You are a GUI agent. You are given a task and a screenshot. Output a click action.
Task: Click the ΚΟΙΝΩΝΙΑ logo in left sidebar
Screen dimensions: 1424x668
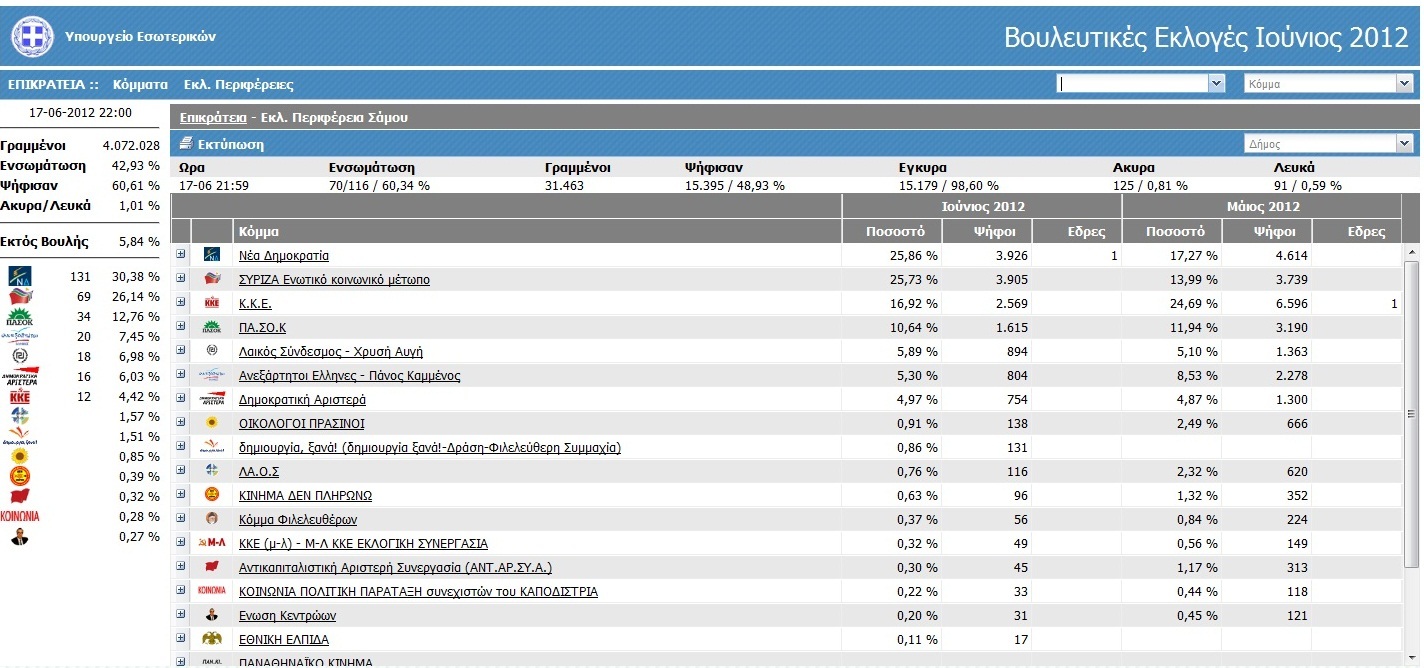click(x=20, y=517)
